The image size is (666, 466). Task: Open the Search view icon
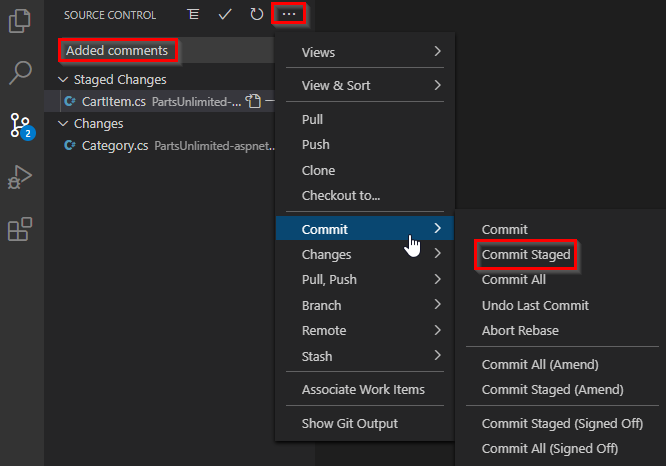(20, 73)
